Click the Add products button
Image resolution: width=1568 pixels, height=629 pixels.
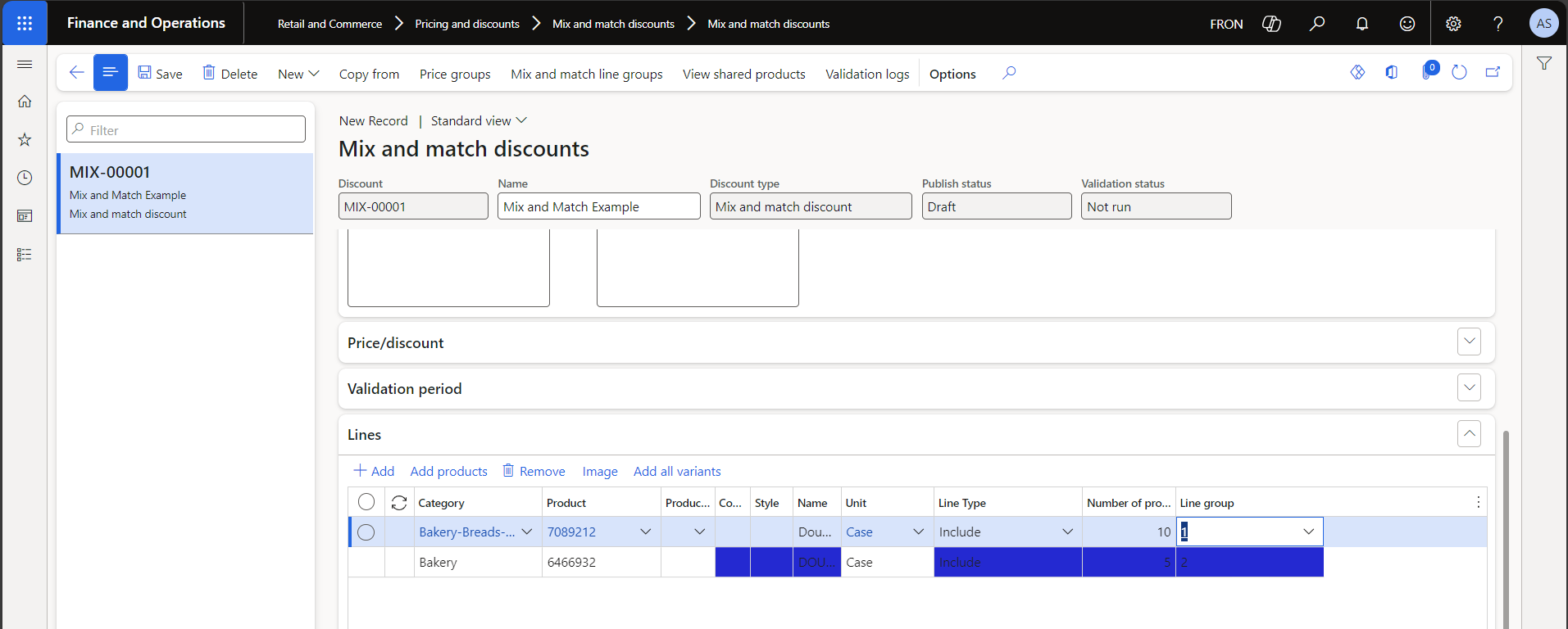click(x=448, y=472)
